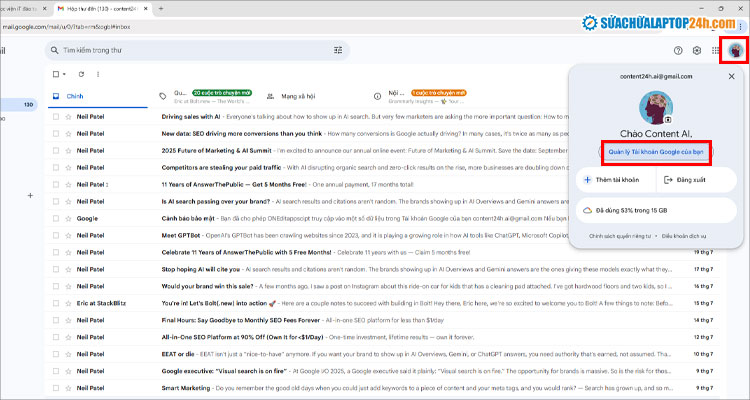750x400 pixels.
Task: Switch to the Nội dung cập nhật tab
Action: 421,96
